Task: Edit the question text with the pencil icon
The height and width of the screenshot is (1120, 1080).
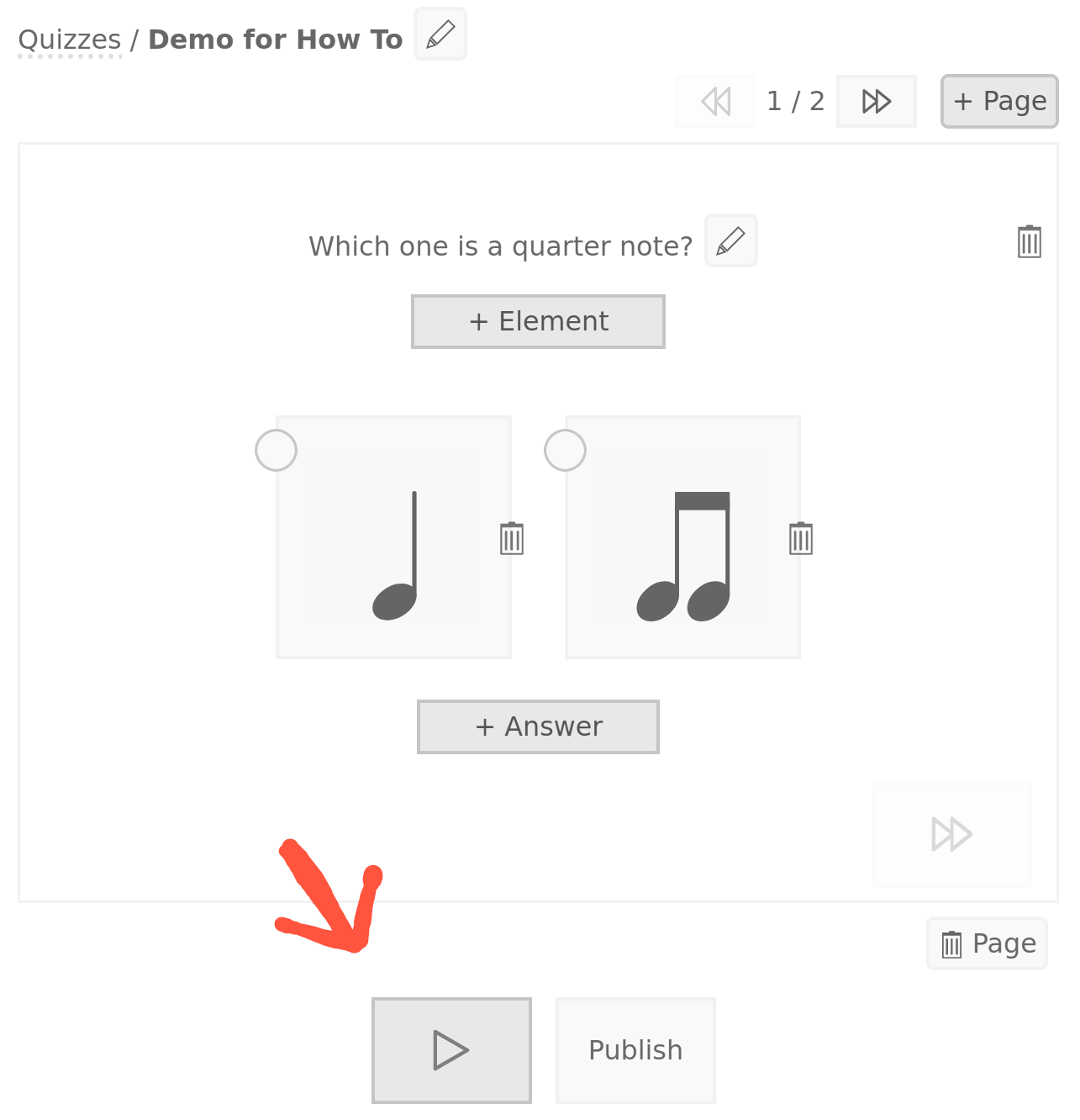Action: [x=730, y=241]
